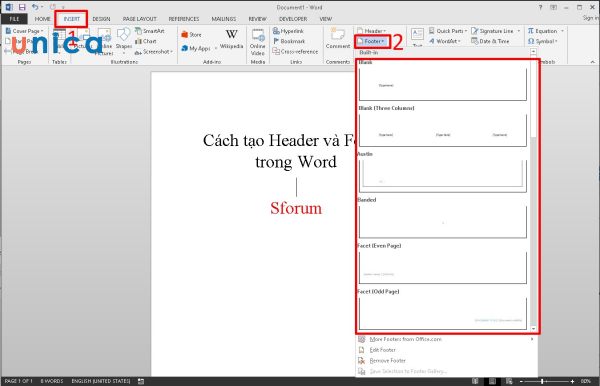This screenshot has height=386, width=600.
Task: Click the Wikipedia add-in icon
Action: point(232,39)
